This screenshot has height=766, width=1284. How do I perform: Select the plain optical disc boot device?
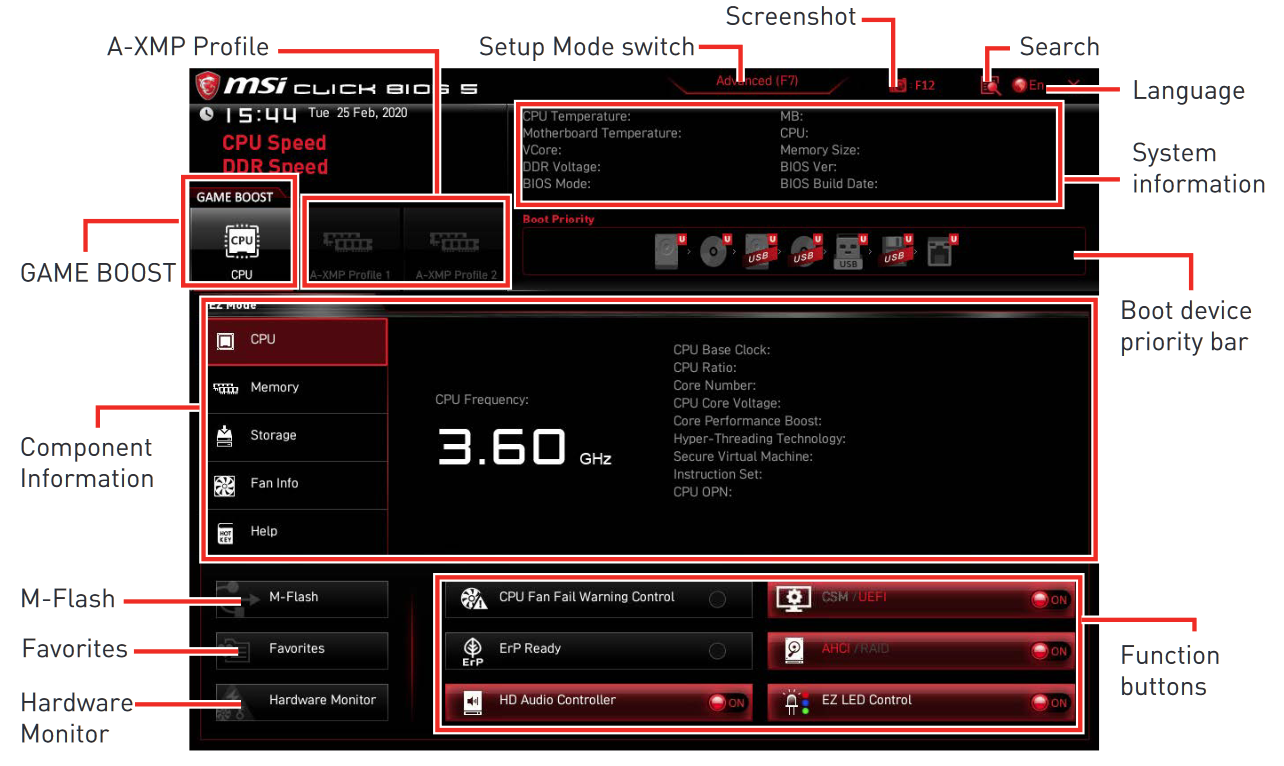coord(716,250)
